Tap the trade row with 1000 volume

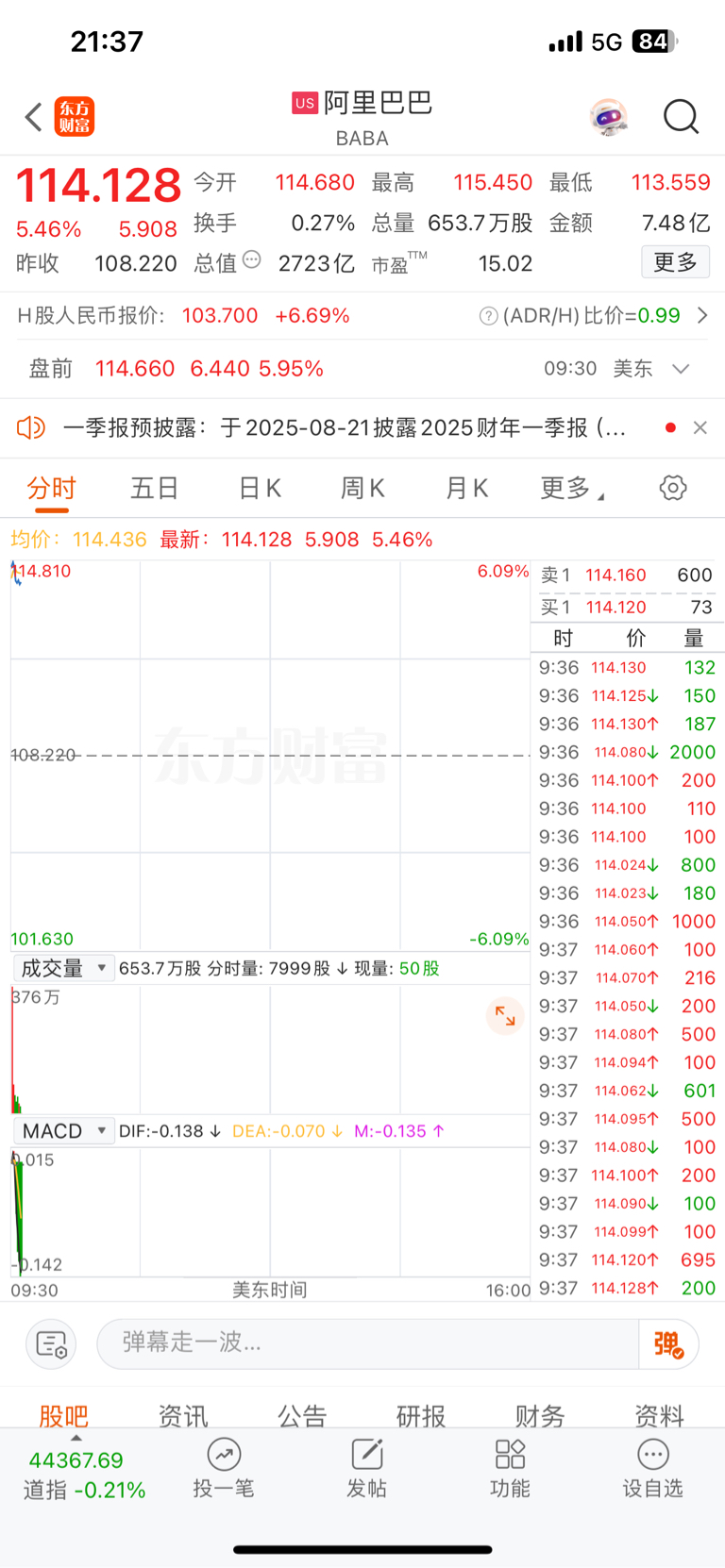coord(627,921)
